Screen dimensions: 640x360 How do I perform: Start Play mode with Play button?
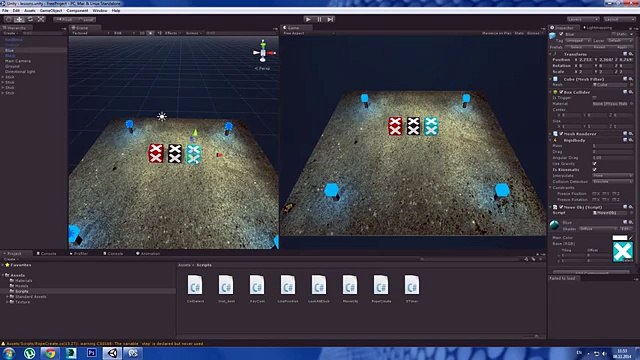(x=308, y=19)
